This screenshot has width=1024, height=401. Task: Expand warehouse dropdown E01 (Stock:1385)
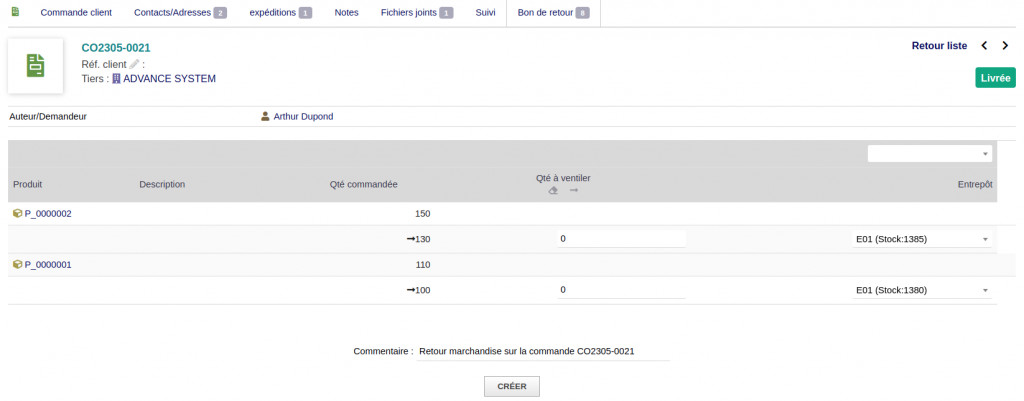point(920,239)
